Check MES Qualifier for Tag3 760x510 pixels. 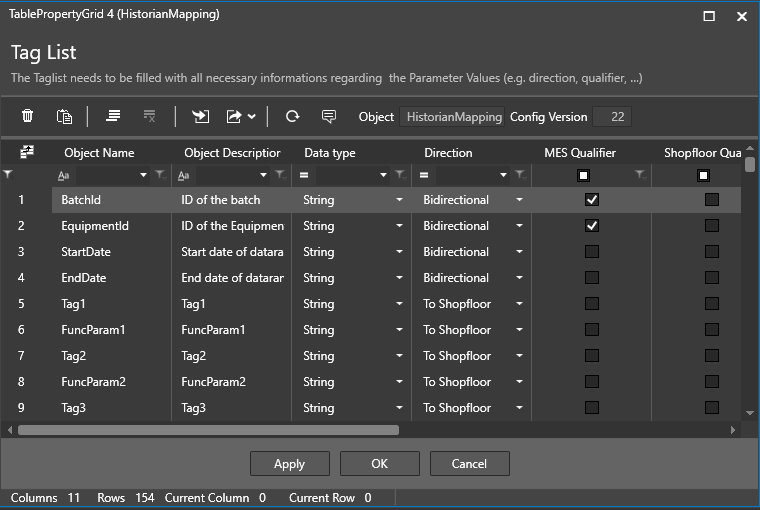pos(592,408)
